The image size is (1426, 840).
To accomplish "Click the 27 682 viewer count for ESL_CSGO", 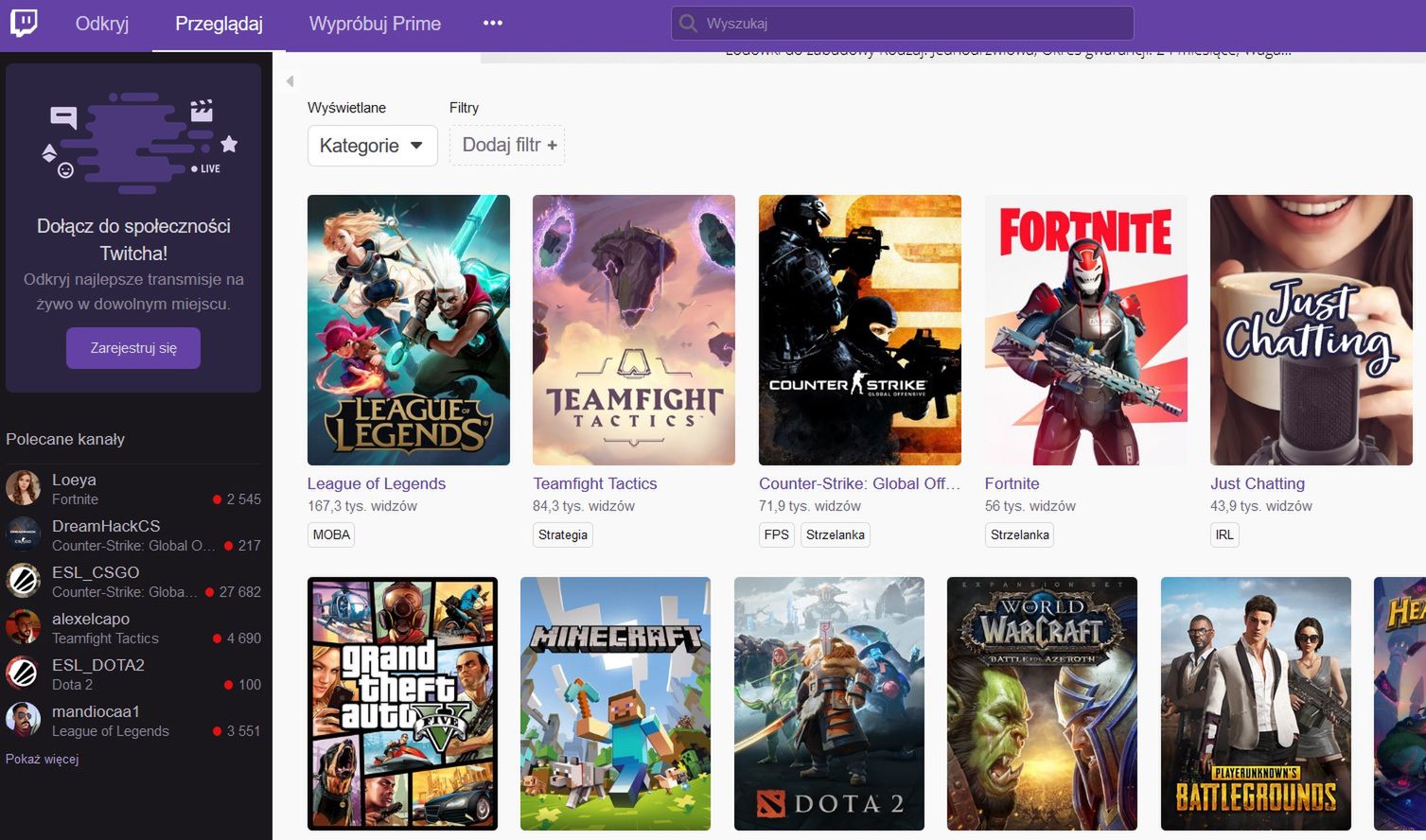I will (x=239, y=592).
